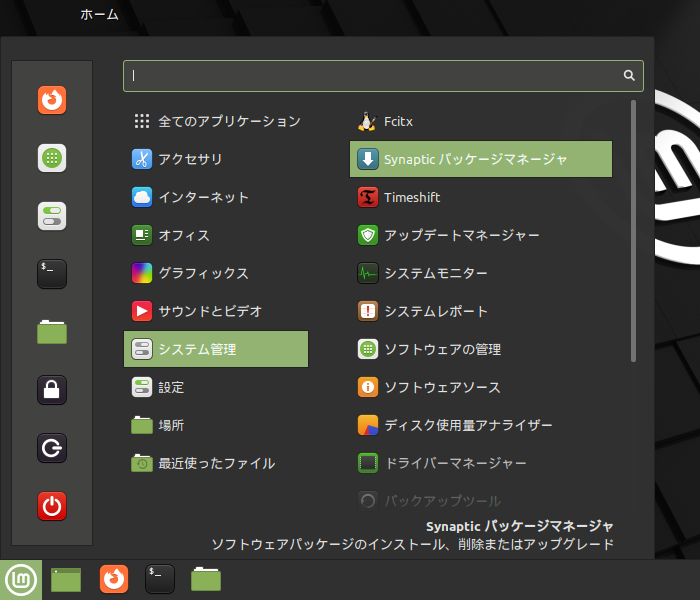Focus the menu search field

[383, 76]
